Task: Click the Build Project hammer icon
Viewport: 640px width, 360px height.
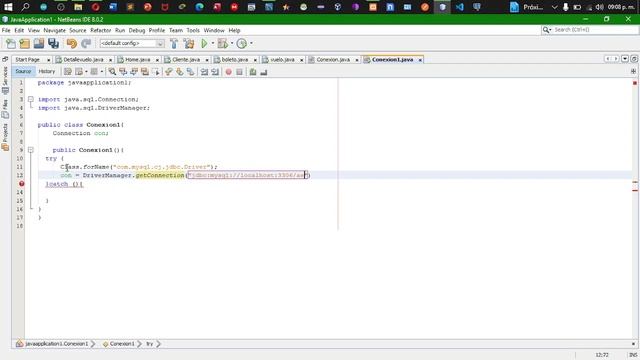Action: click(174, 43)
